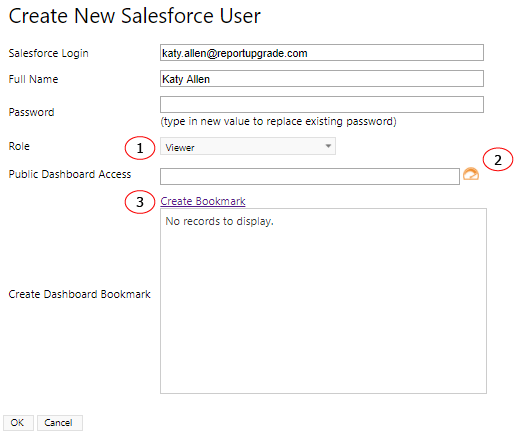Image resolution: width=514 pixels, height=441 pixels.
Task: Focus the Salesforce Login input field
Action: coord(322,53)
